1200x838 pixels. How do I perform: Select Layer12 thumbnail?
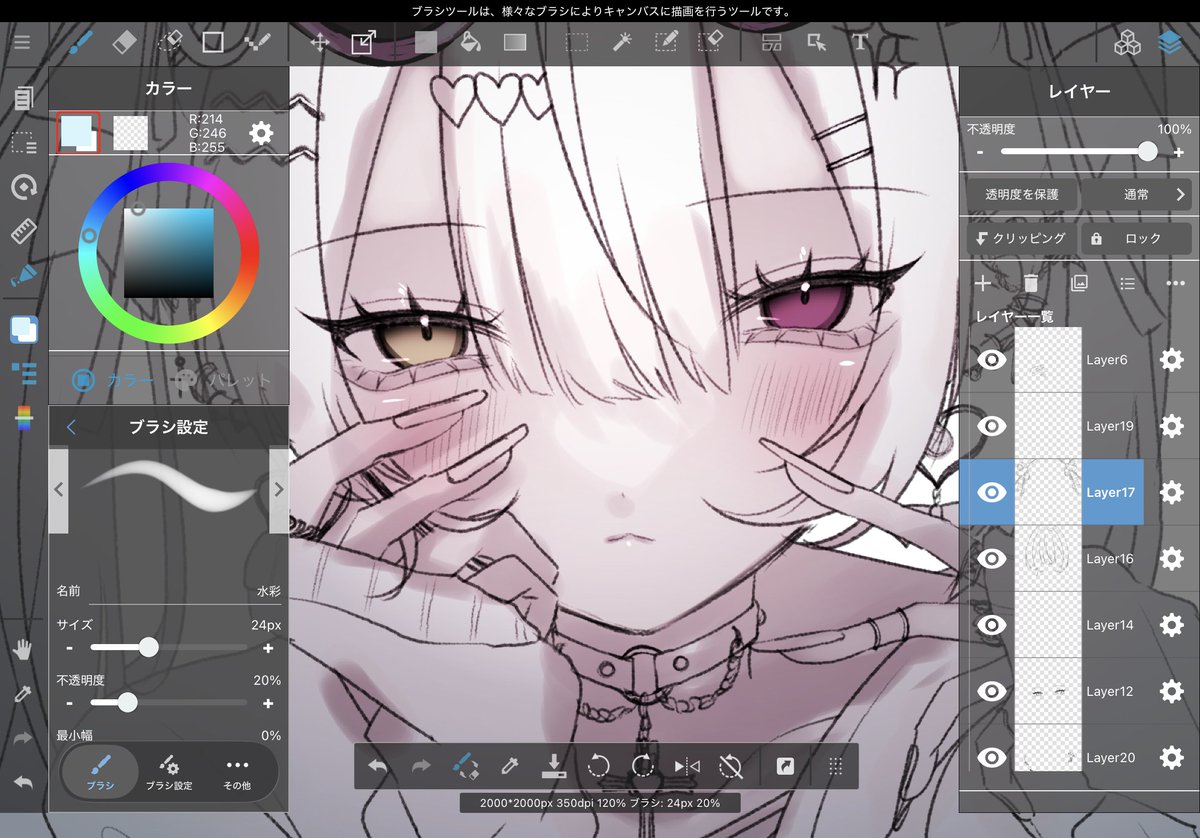click(x=1048, y=691)
